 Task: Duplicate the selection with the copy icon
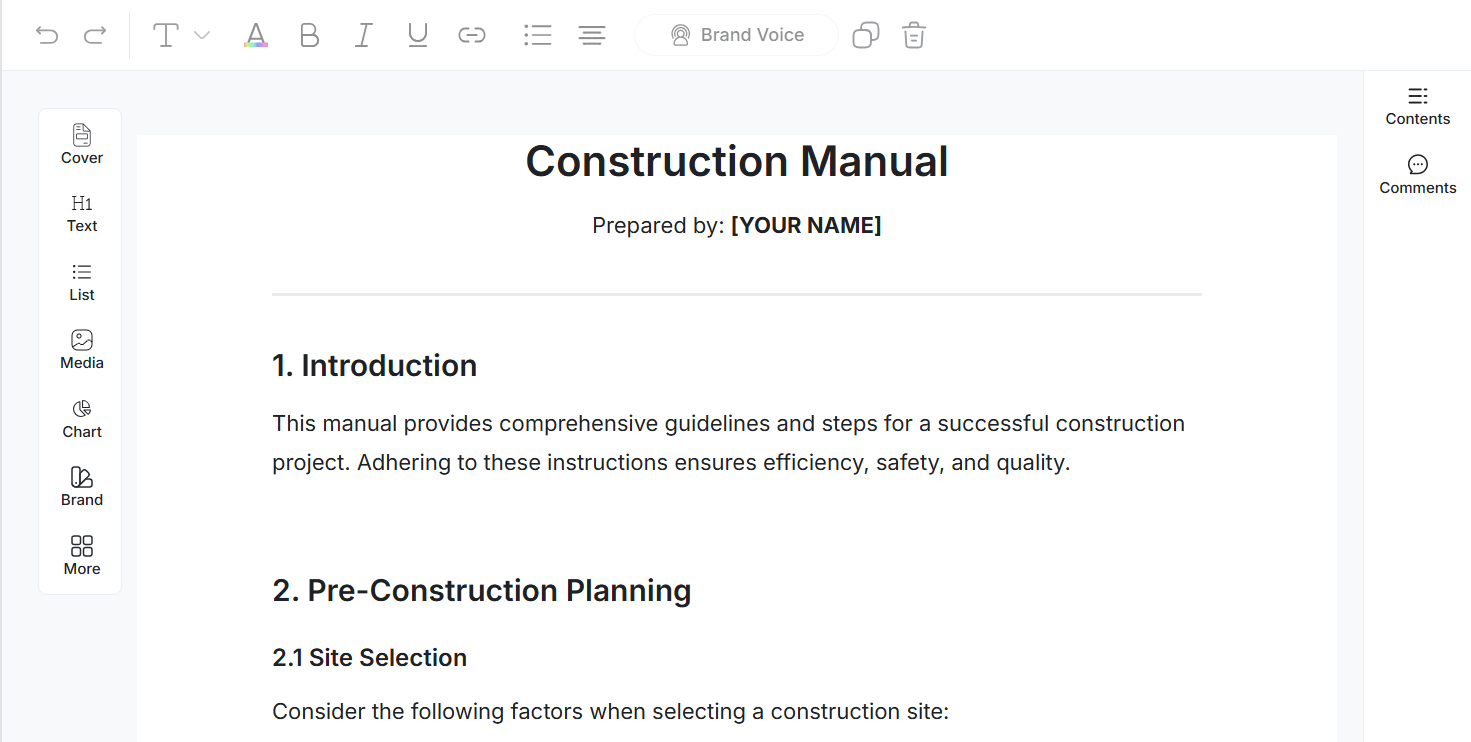(865, 34)
